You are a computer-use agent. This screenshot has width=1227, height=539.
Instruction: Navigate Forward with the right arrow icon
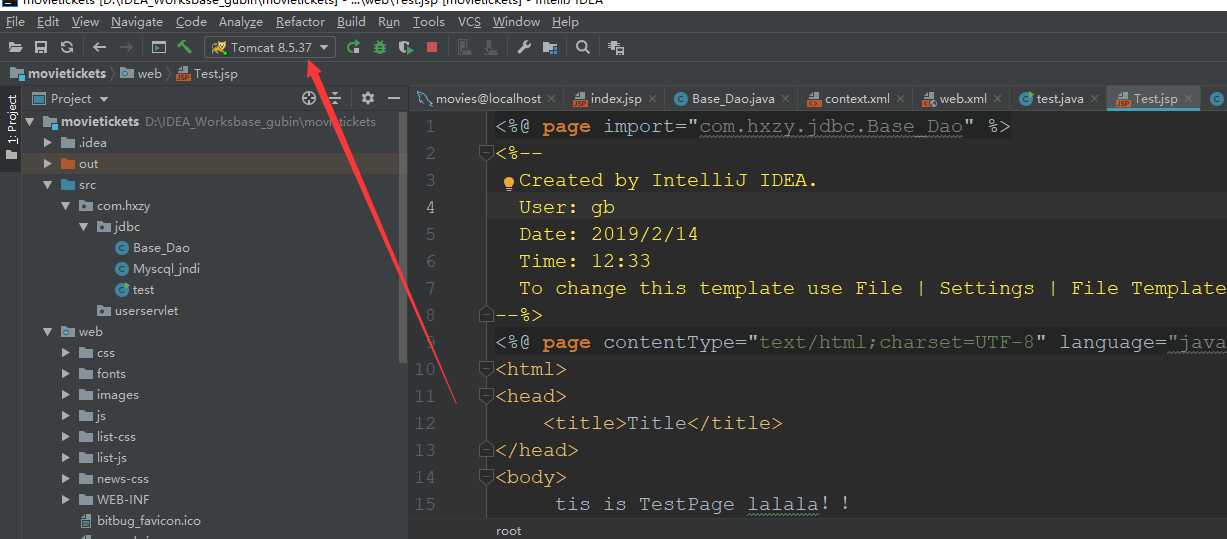click(x=126, y=47)
